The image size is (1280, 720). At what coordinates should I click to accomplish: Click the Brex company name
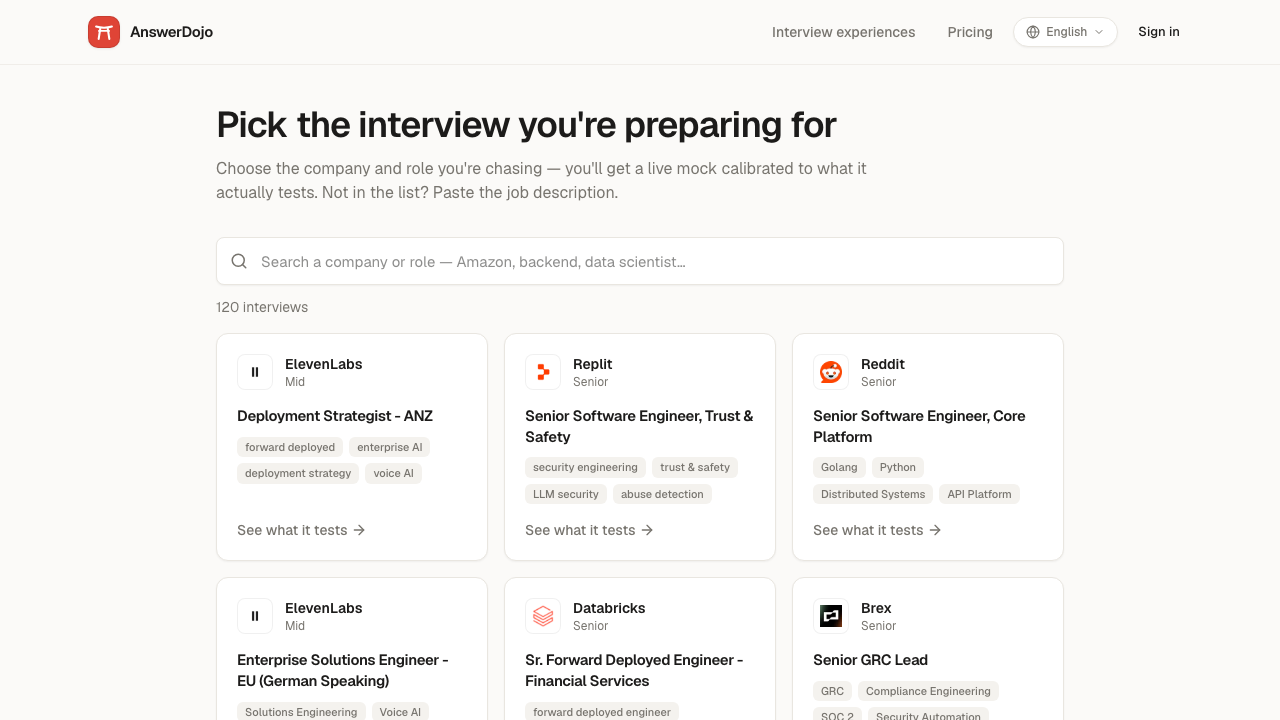[x=876, y=608]
